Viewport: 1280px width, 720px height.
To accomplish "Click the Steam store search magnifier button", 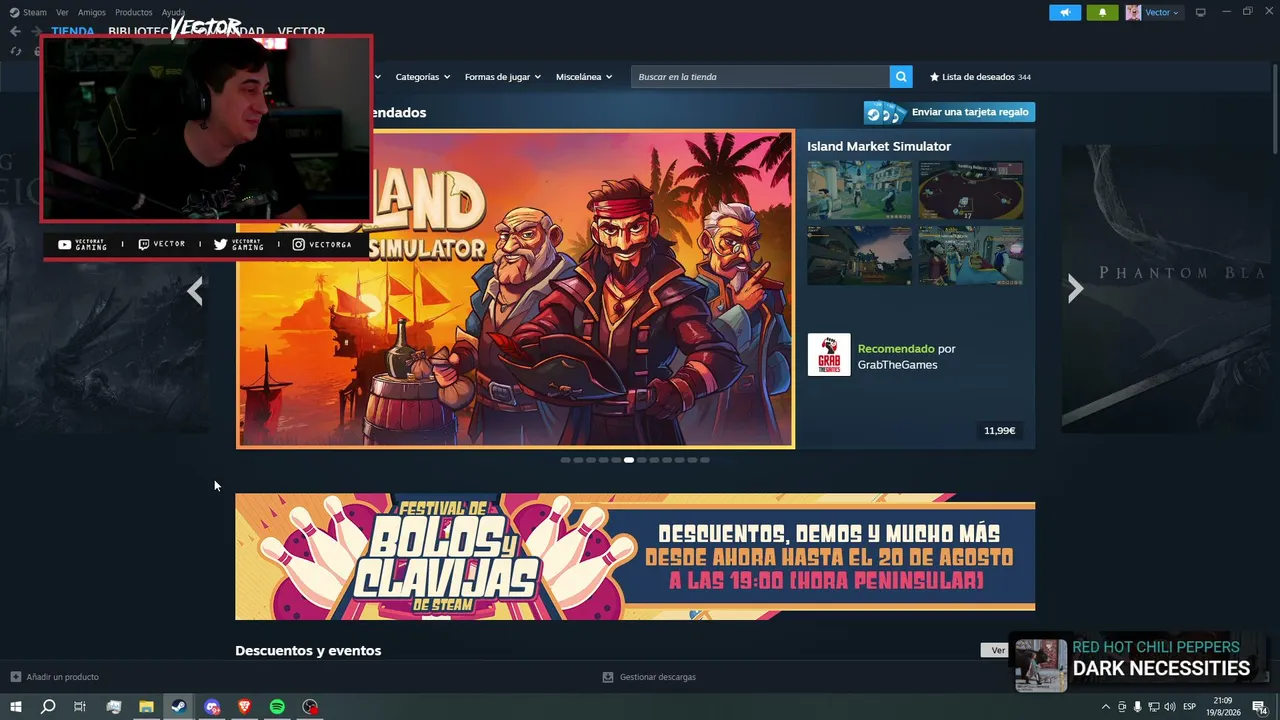I will (901, 77).
